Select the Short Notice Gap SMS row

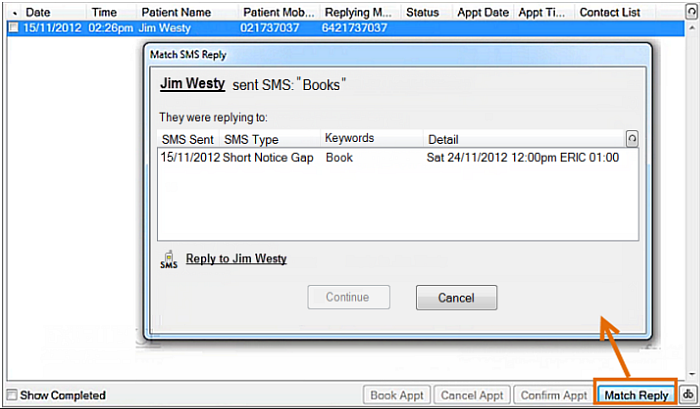pos(390,158)
